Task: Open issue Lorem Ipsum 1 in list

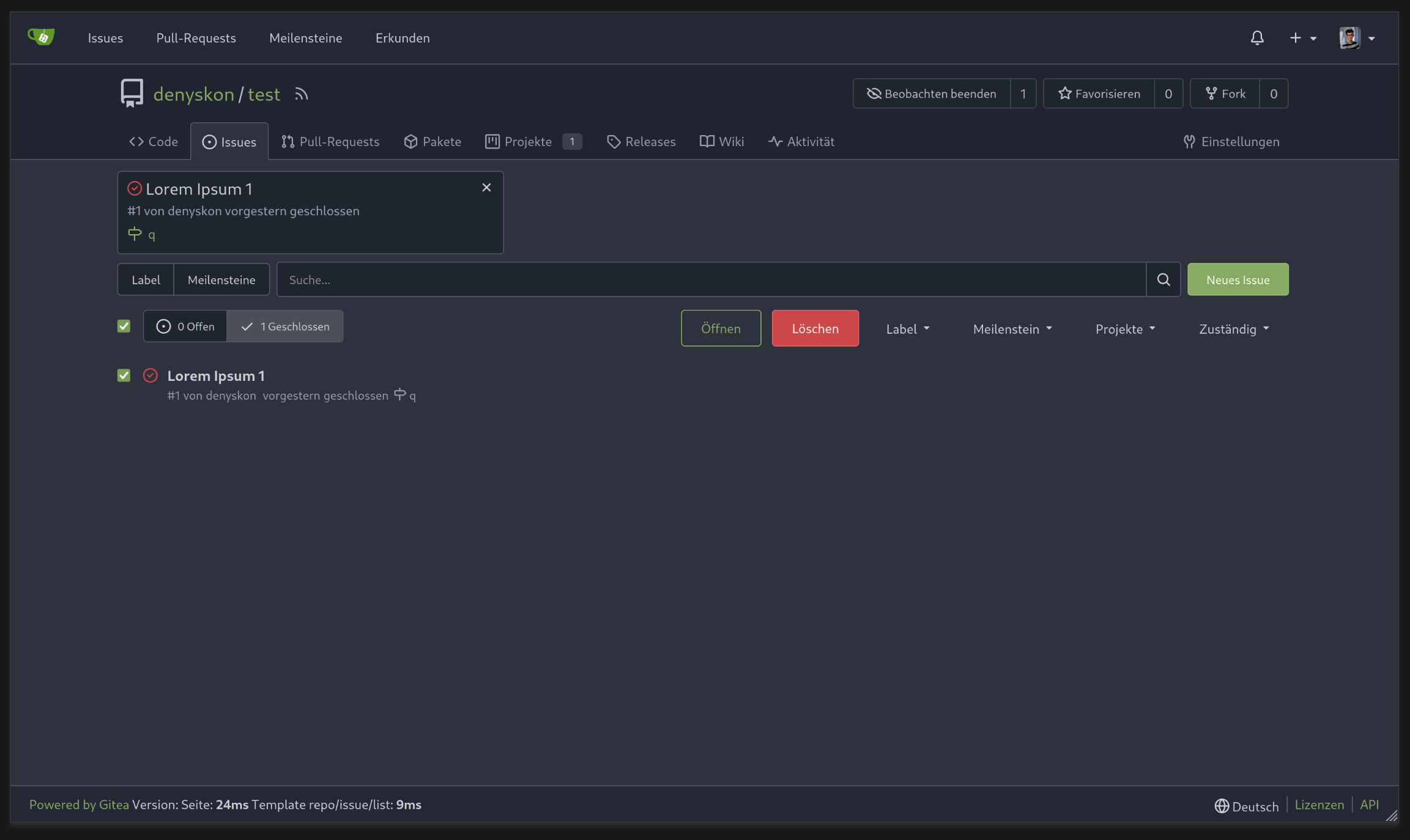Action: 216,375
